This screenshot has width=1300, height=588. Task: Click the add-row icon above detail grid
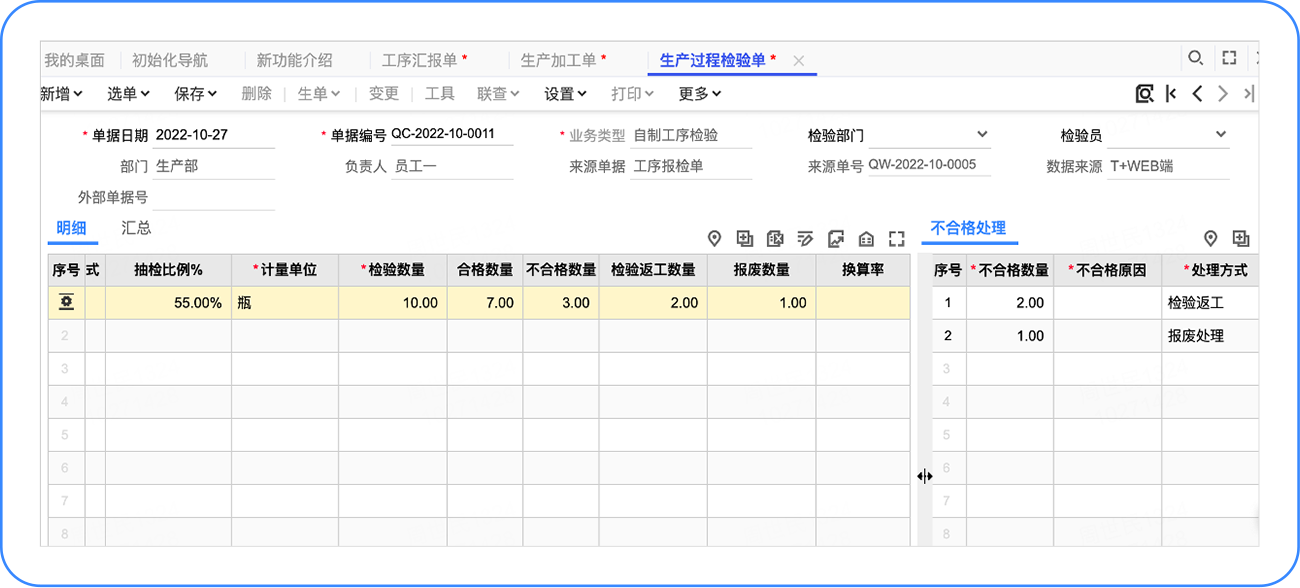(x=744, y=238)
